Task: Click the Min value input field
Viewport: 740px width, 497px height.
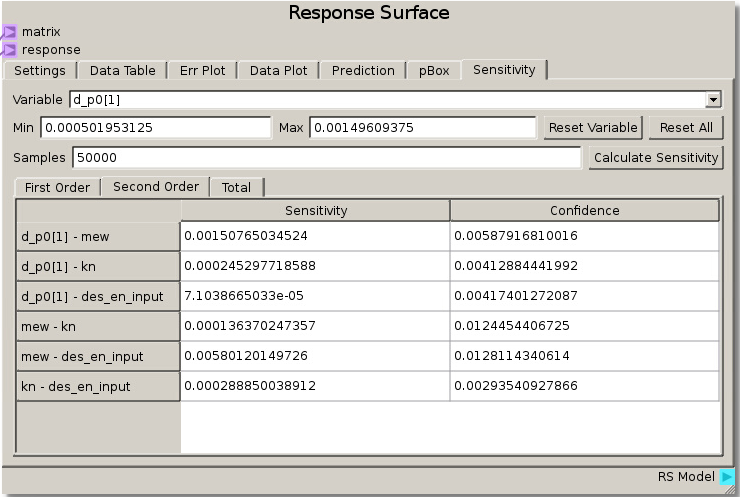Action: click(x=155, y=128)
